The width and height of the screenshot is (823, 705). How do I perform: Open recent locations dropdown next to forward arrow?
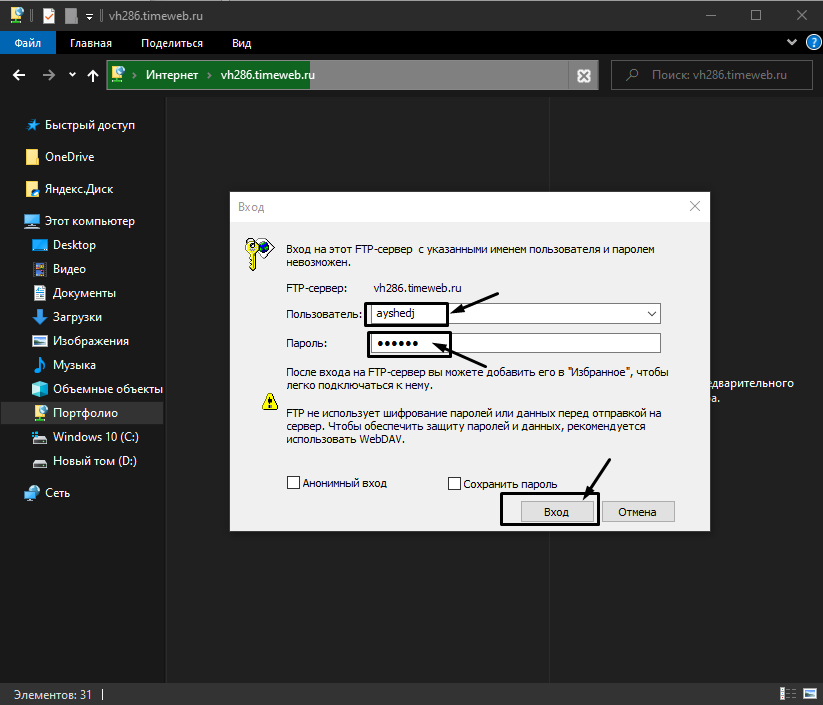click(72, 76)
